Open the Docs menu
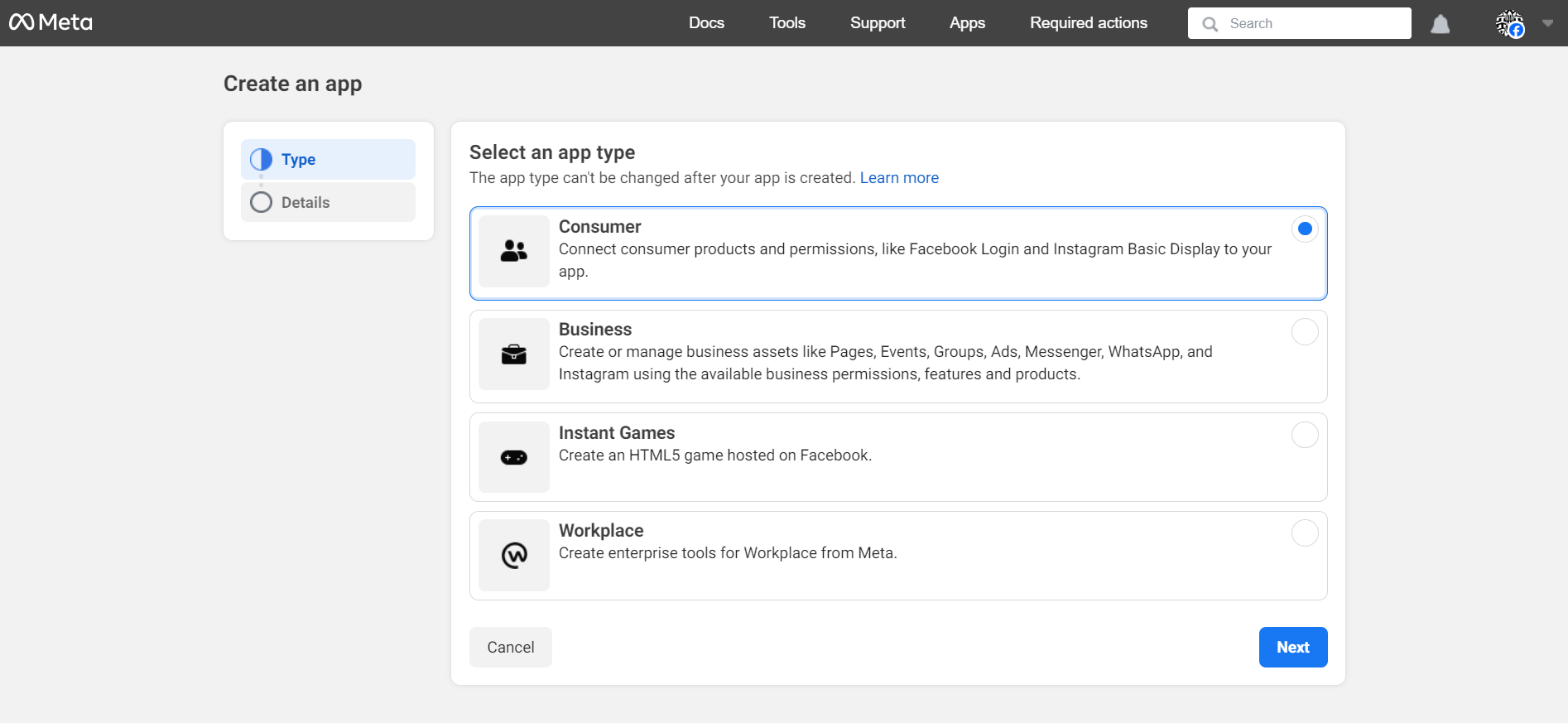The width and height of the screenshot is (1568, 723). point(706,23)
